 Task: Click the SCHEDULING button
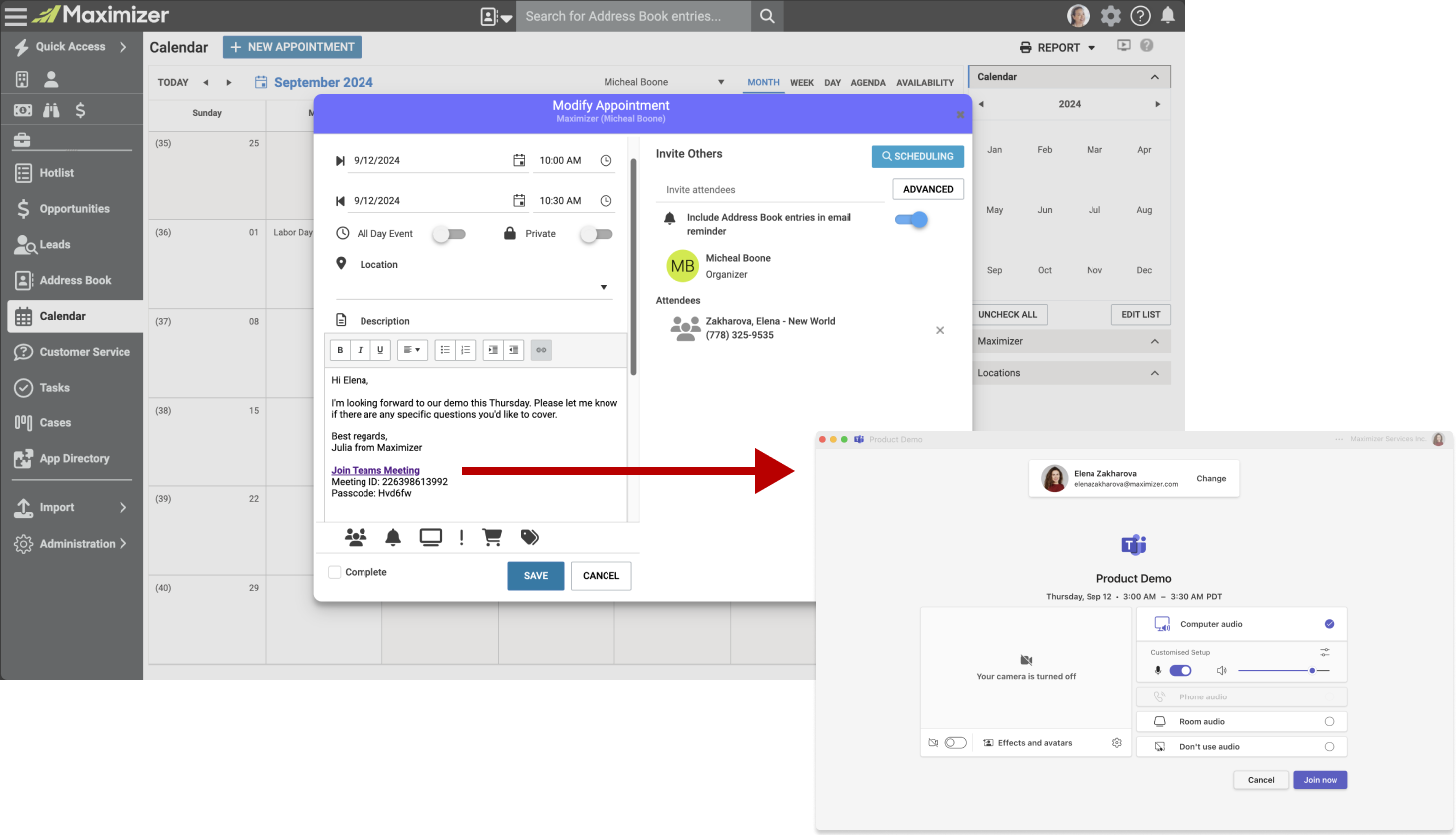pyautogui.click(x=918, y=156)
